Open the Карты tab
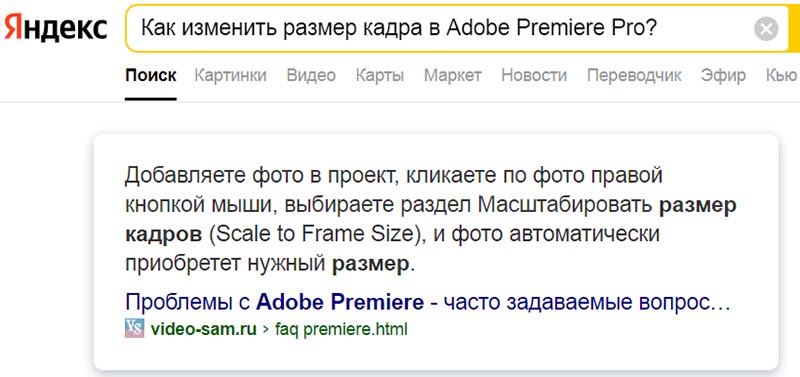Viewport: 800px width, 377px height. coord(380,76)
